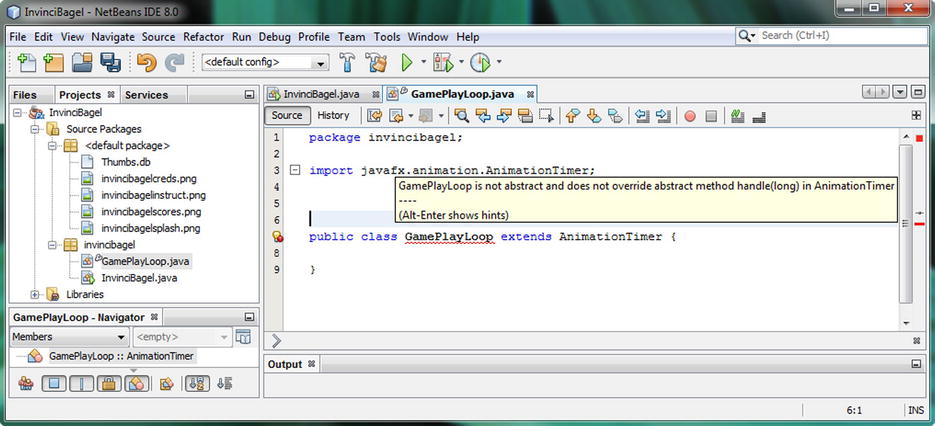Click the Build Project hammer icon
Viewport: 935px width, 426px height.
[348, 62]
